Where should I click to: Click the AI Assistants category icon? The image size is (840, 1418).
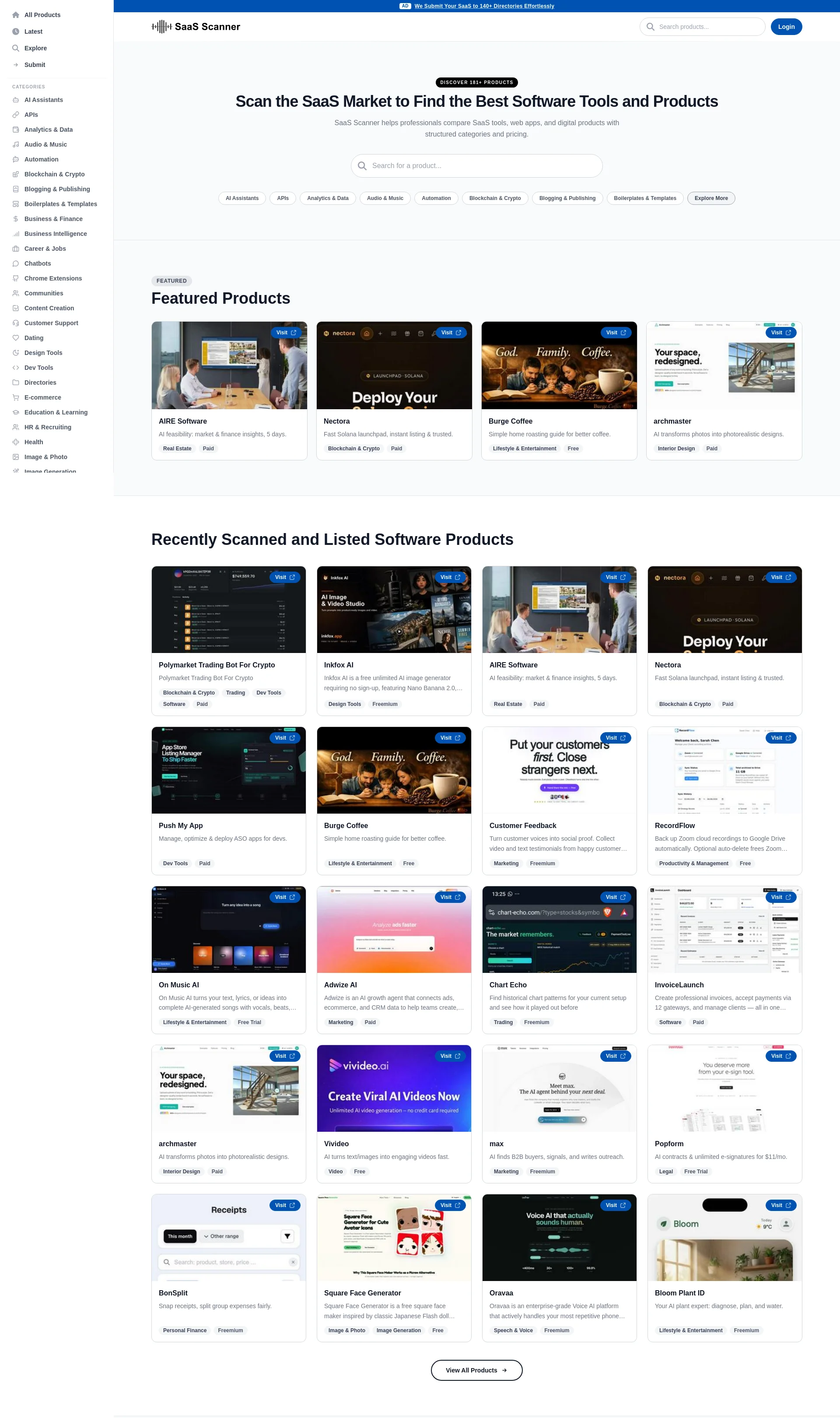point(16,100)
